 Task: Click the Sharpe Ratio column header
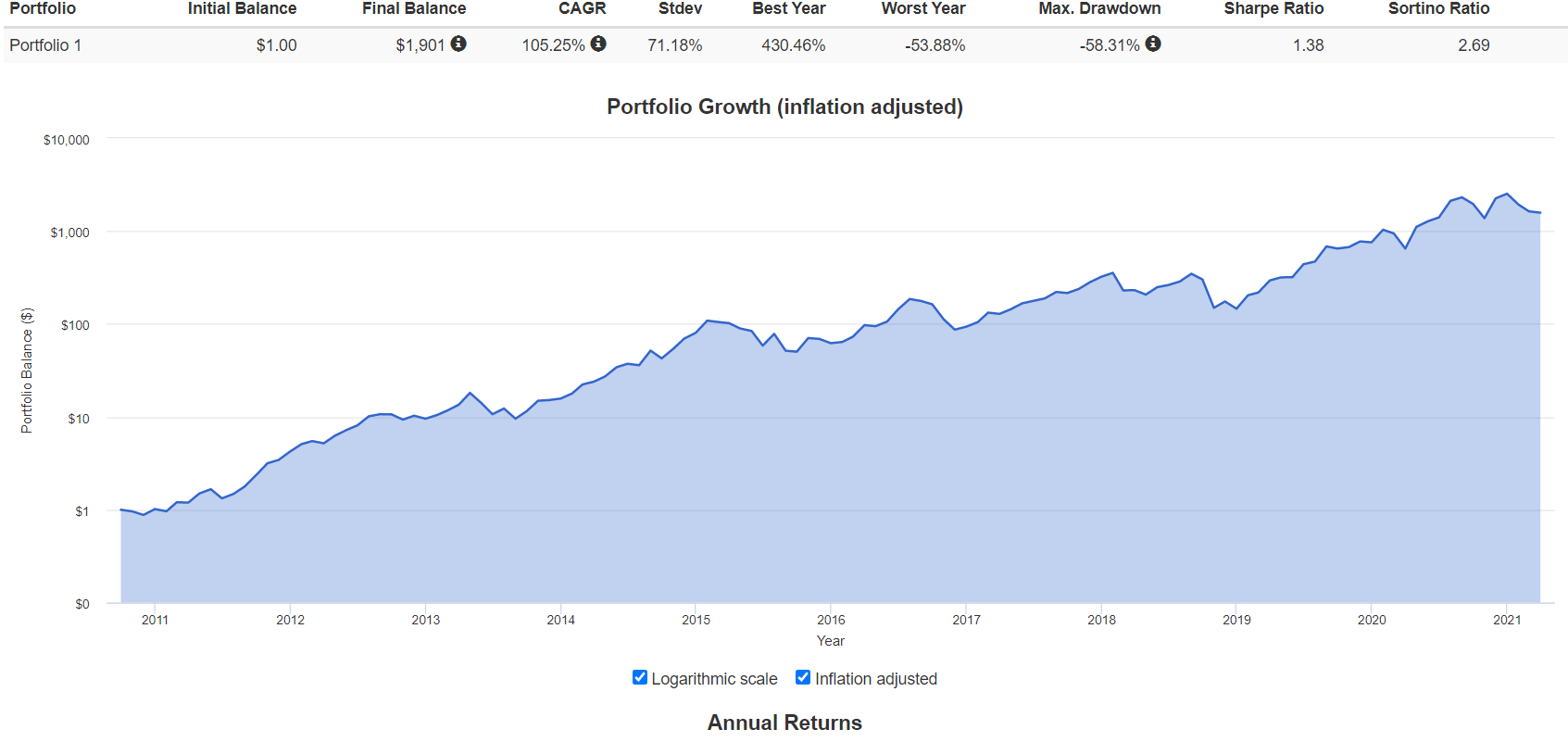[1273, 8]
